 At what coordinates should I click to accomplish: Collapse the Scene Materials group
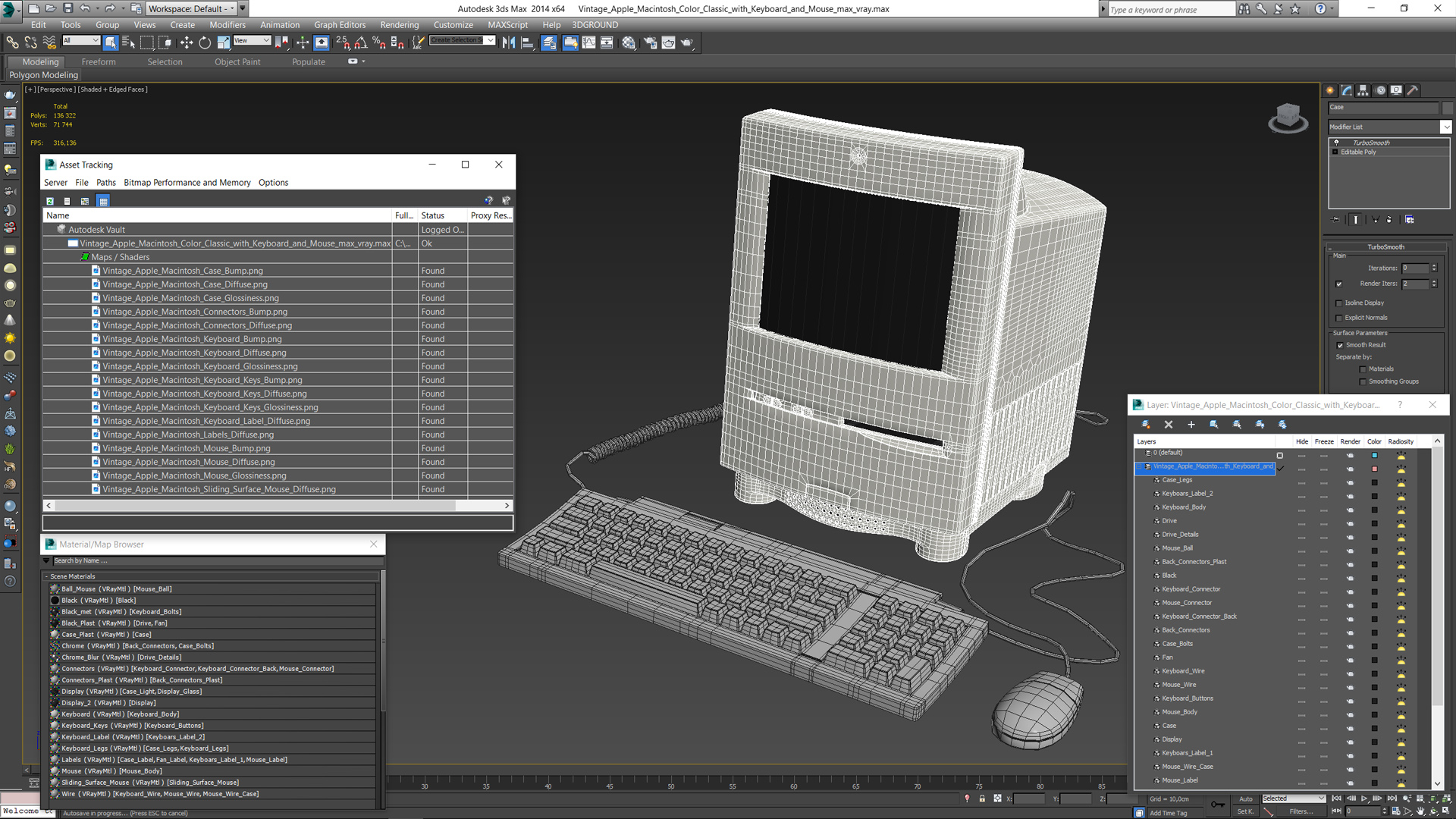click(46, 576)
